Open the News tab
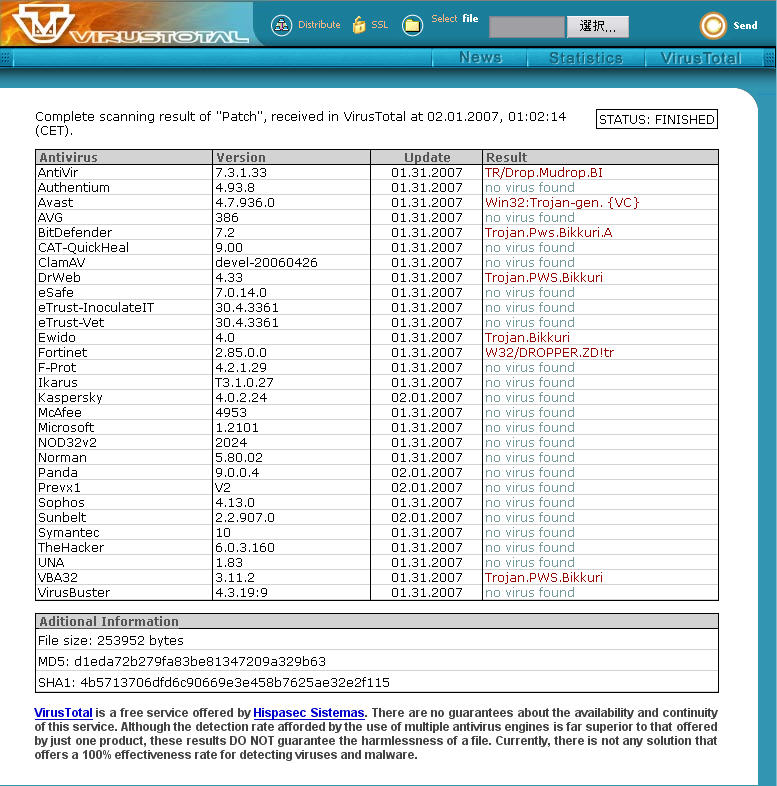This screenshot has width=777, height=786. click(480, 58)
